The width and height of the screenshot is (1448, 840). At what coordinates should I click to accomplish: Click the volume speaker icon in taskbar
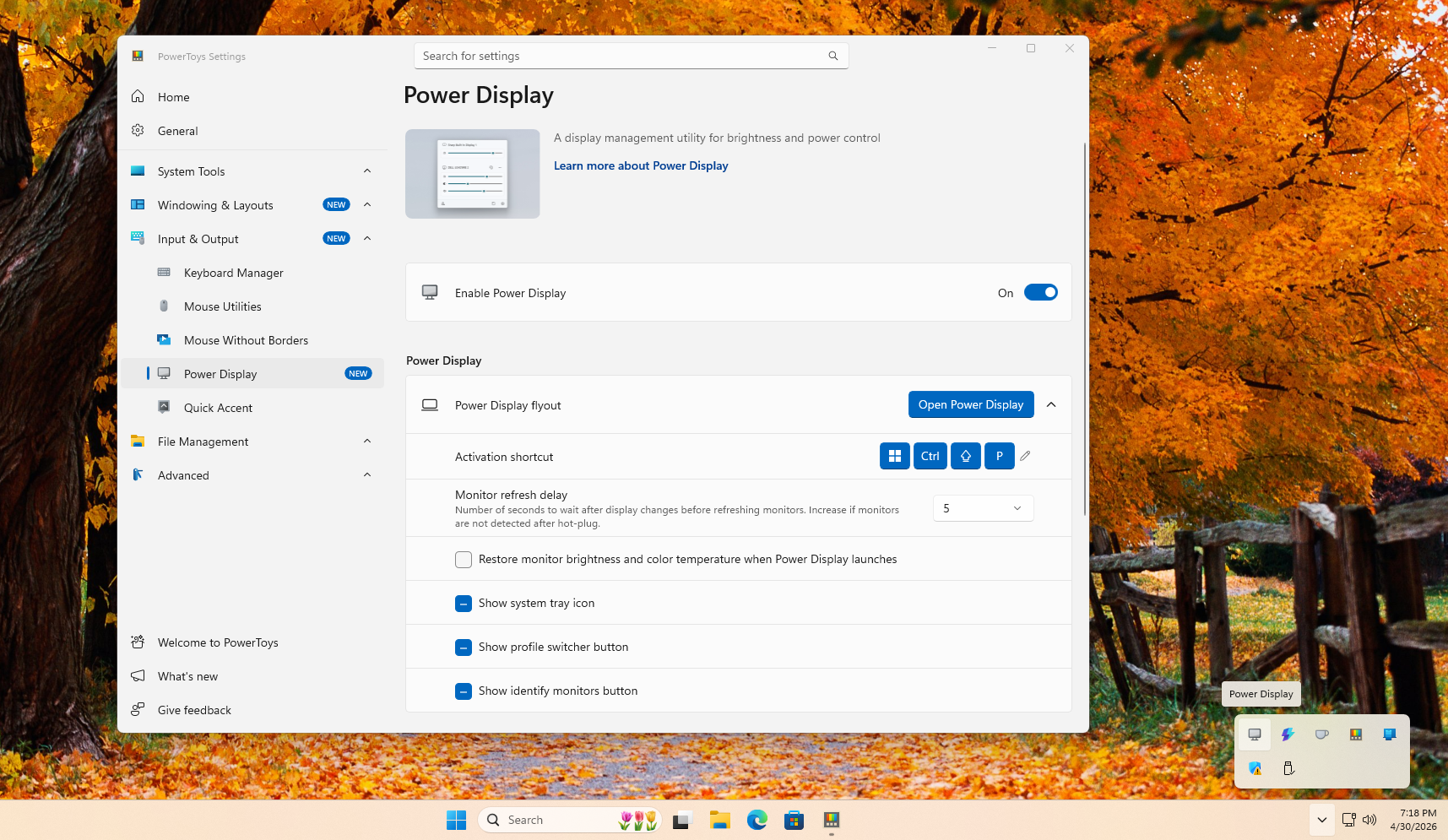pos(1369,820)
